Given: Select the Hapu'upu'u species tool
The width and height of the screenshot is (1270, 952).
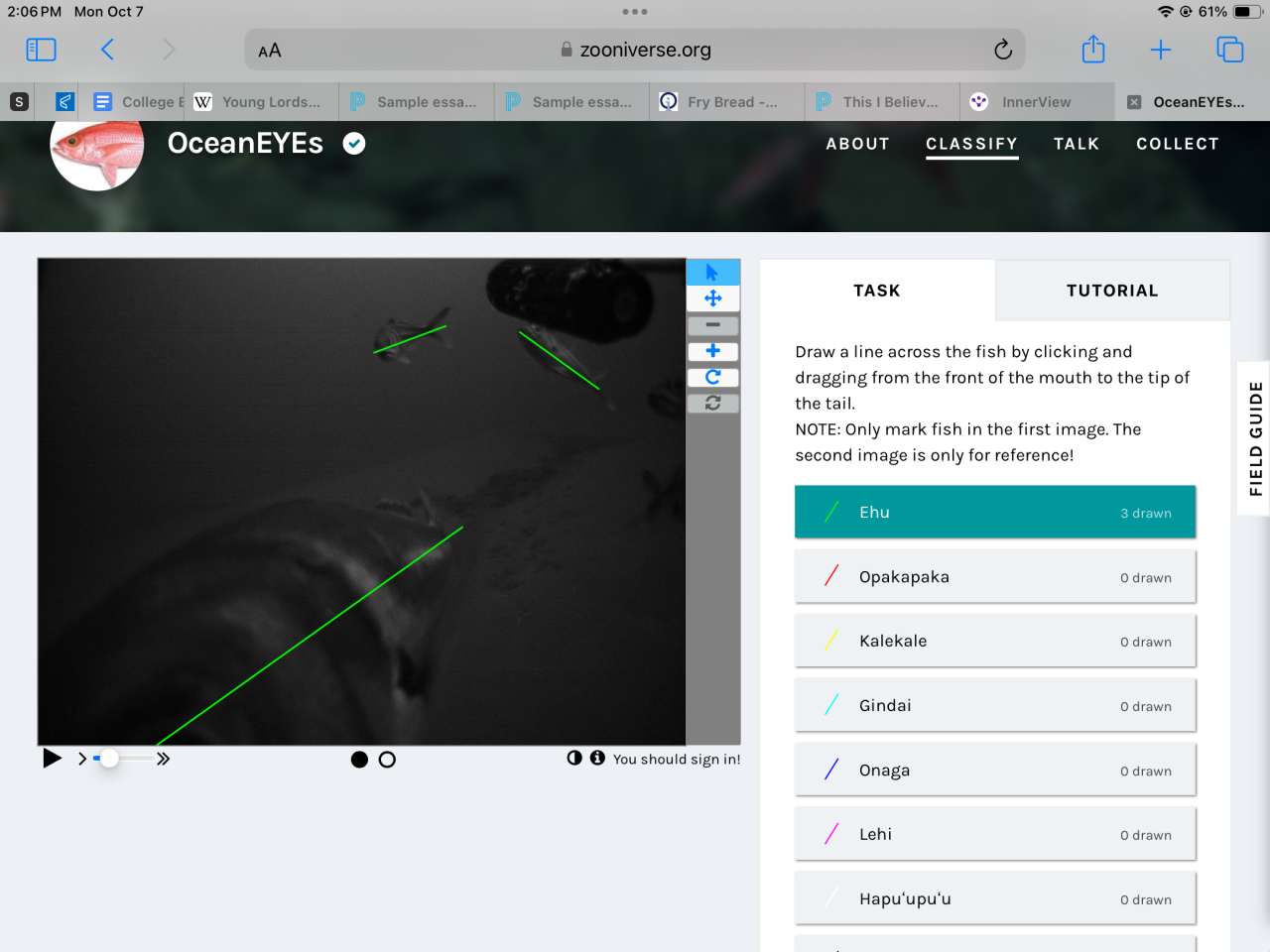Looking at the screenshot, I should (x=995, y=898).
